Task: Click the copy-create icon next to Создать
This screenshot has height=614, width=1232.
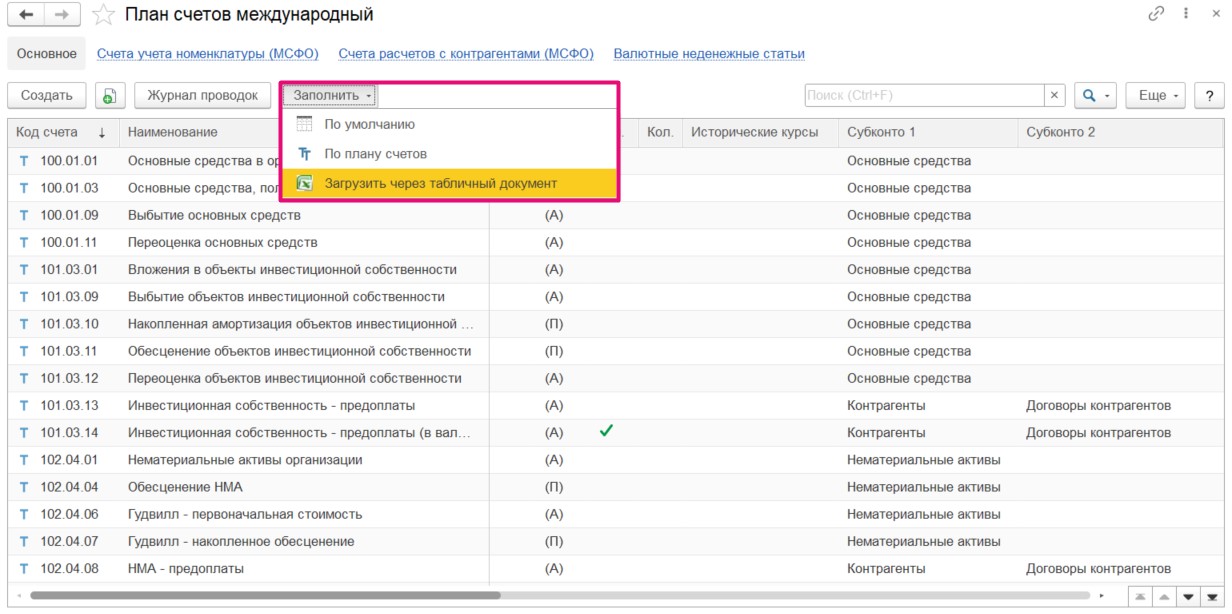Action: click(110, 96)
